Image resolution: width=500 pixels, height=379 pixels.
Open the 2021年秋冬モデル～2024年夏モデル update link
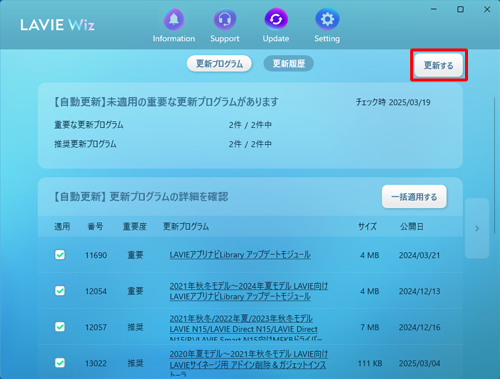coord(249,291)
